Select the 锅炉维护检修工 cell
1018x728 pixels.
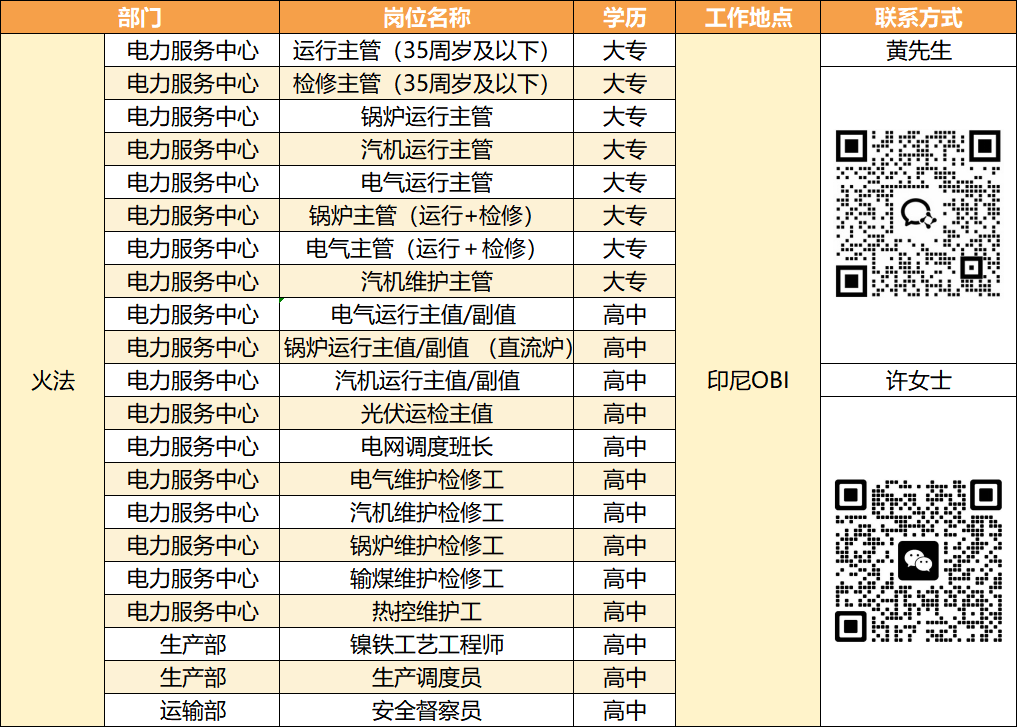(427, 546)
